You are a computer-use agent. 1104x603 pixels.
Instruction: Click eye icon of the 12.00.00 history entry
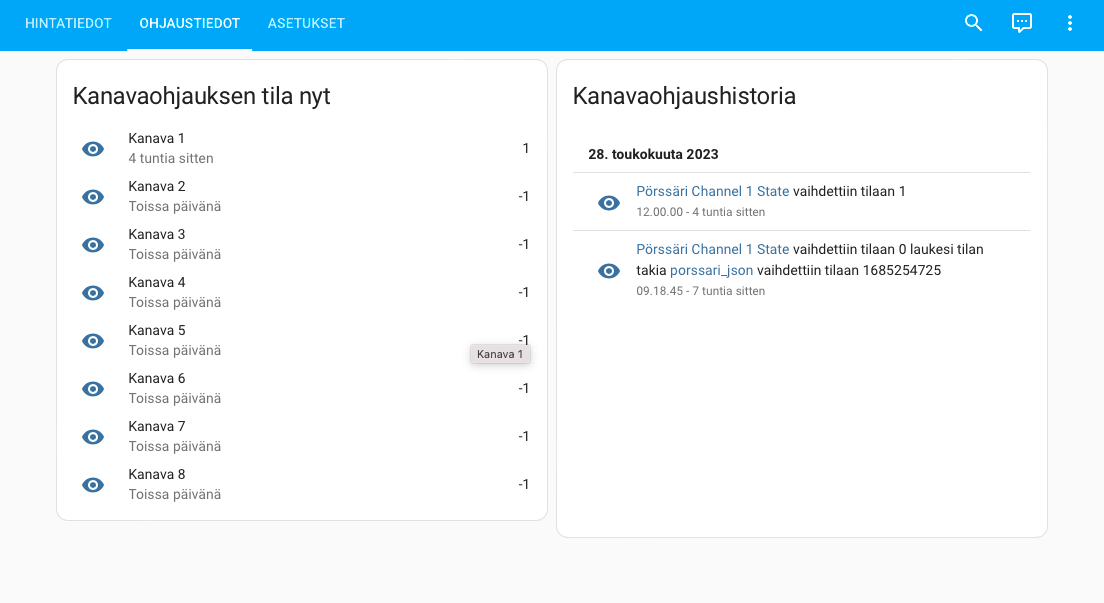[609, 203]
